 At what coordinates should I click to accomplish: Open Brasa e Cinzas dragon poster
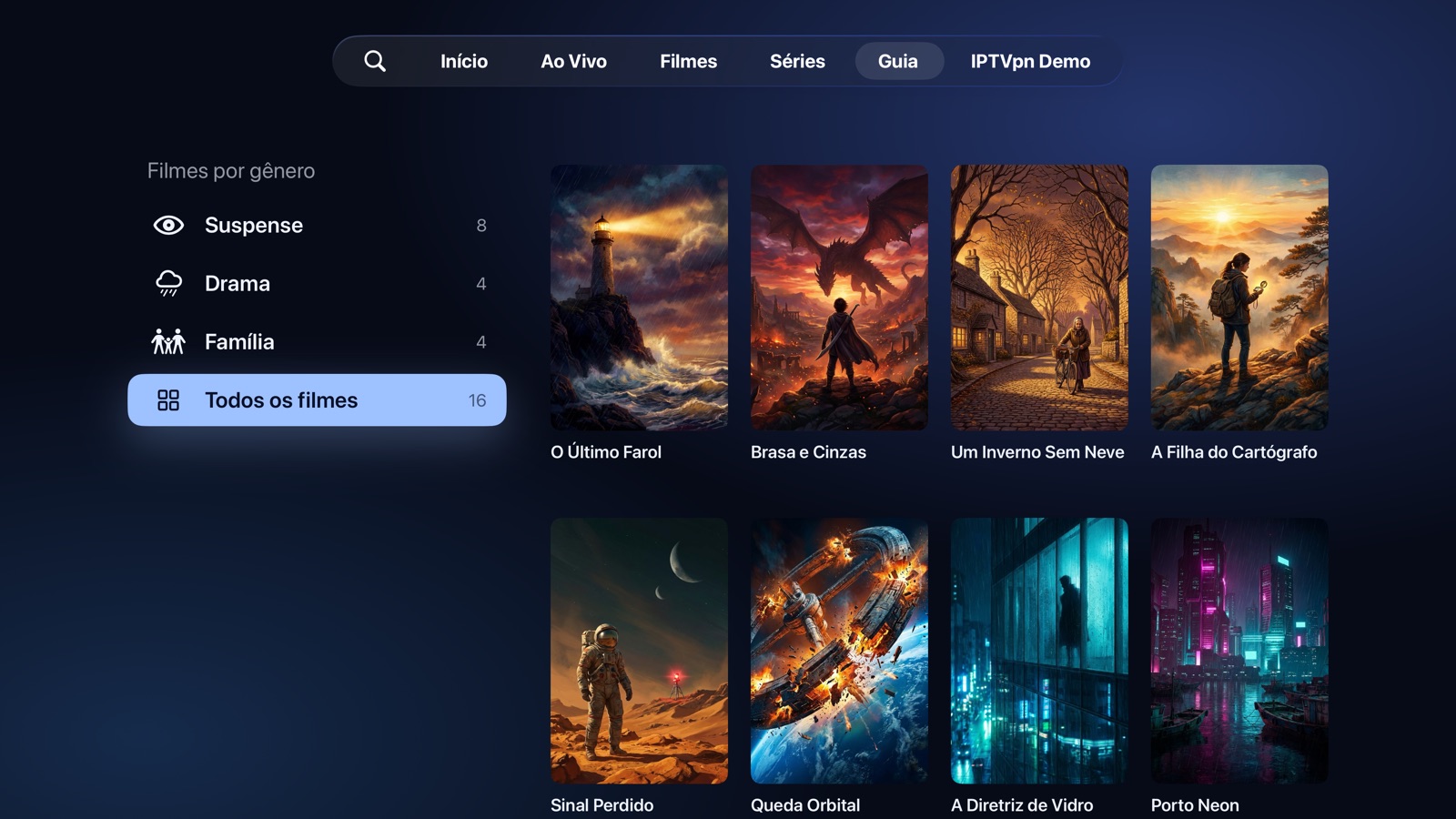click(x=839, y=298)
